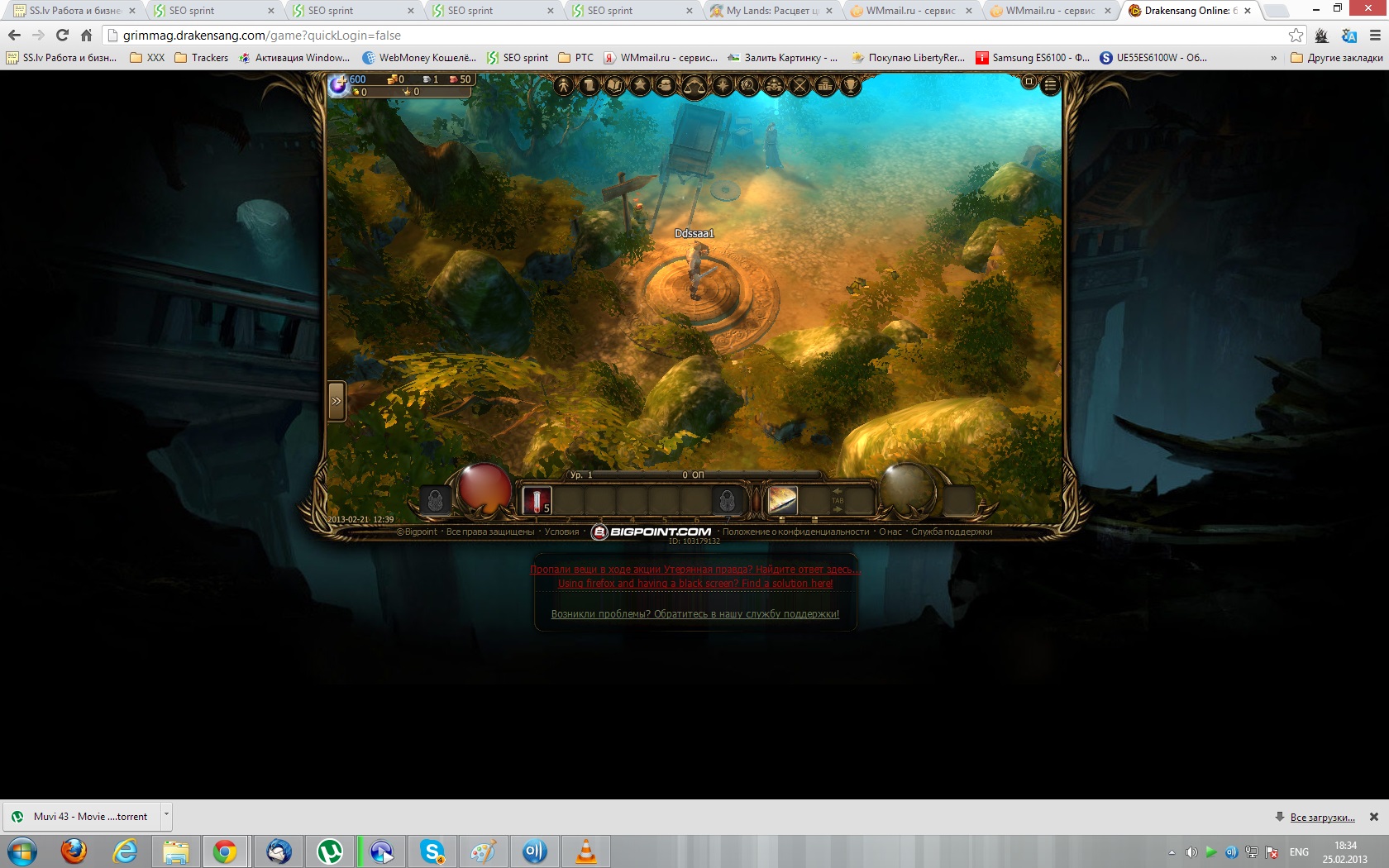Click the red health orb
Image resolution: width=1389 pixels, height=868 pixels.
[x=484, y=489]
